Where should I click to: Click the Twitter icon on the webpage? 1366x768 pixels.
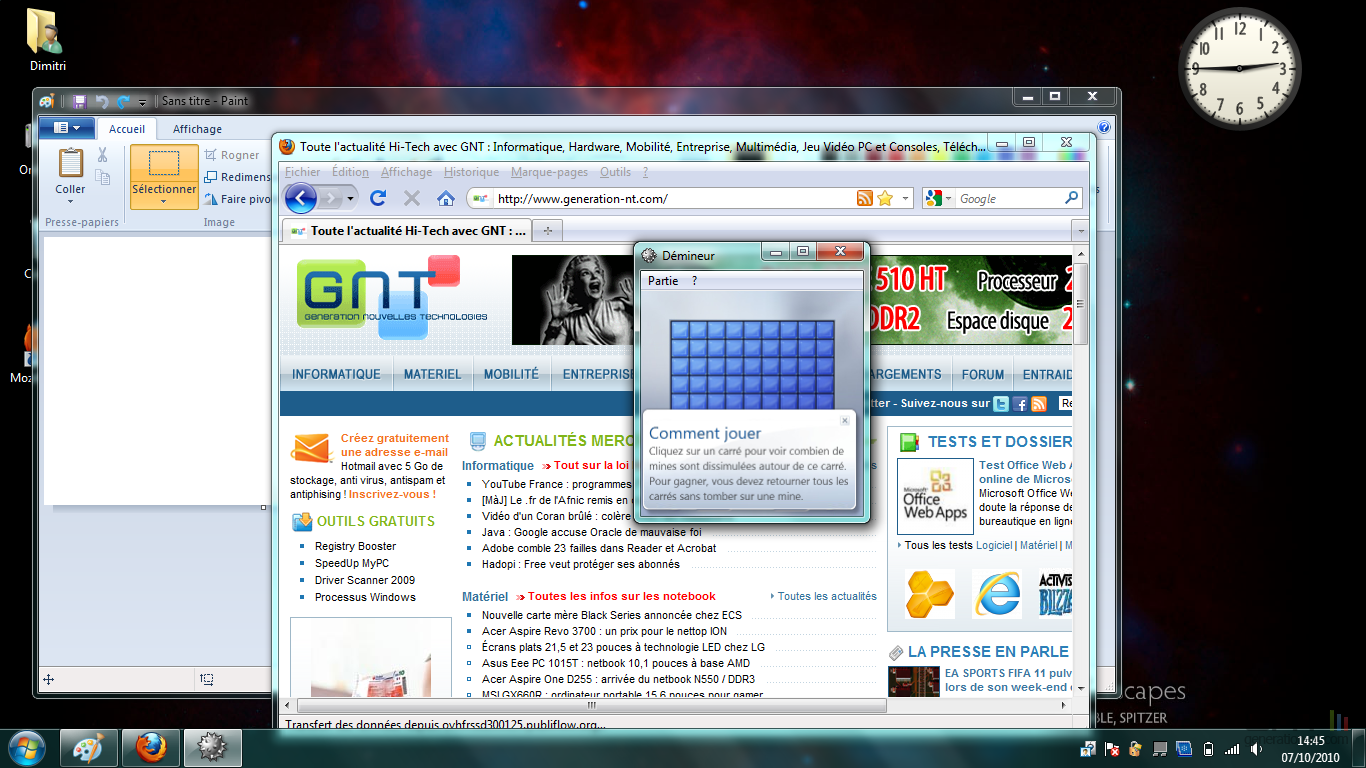coord(1001,404)
